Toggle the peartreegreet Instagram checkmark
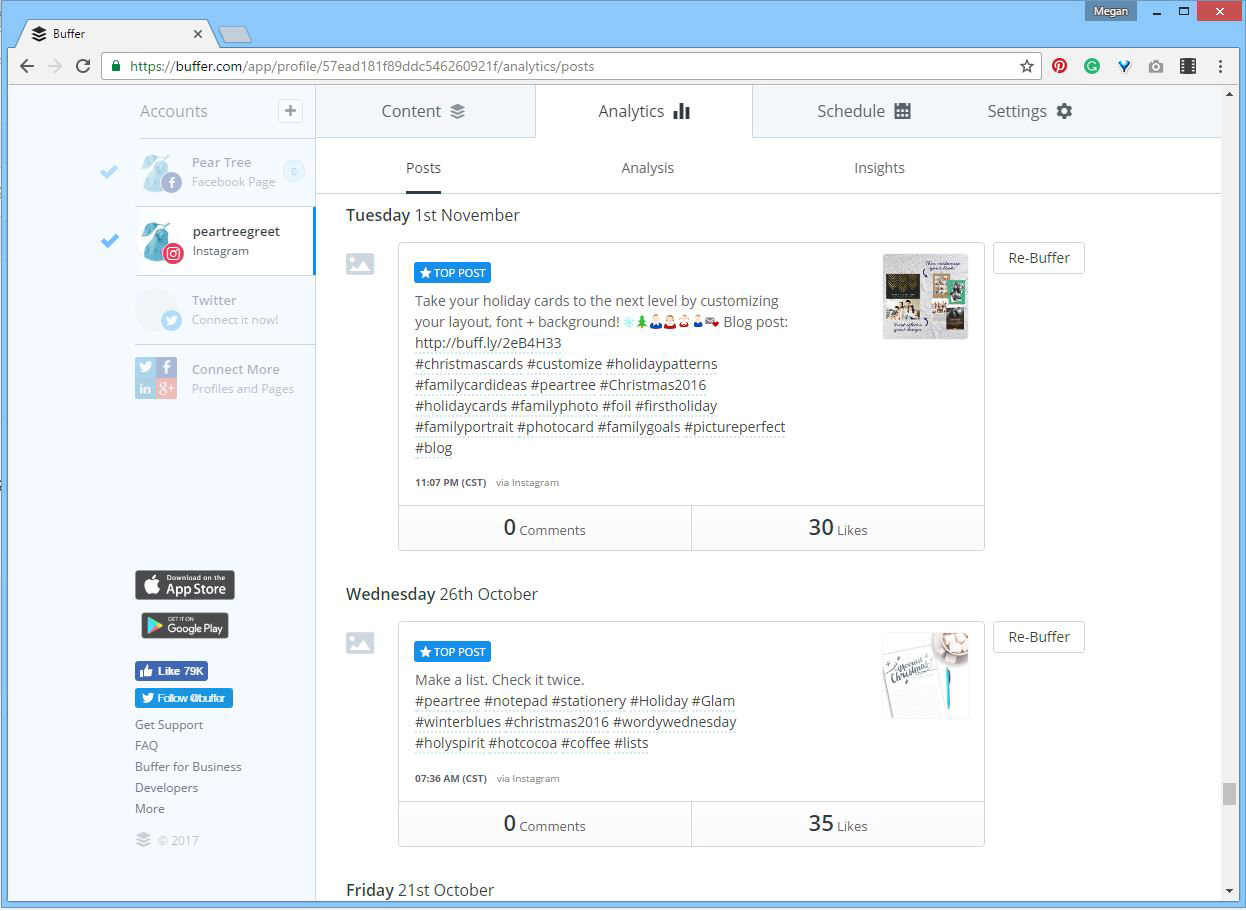 (109, 240)
